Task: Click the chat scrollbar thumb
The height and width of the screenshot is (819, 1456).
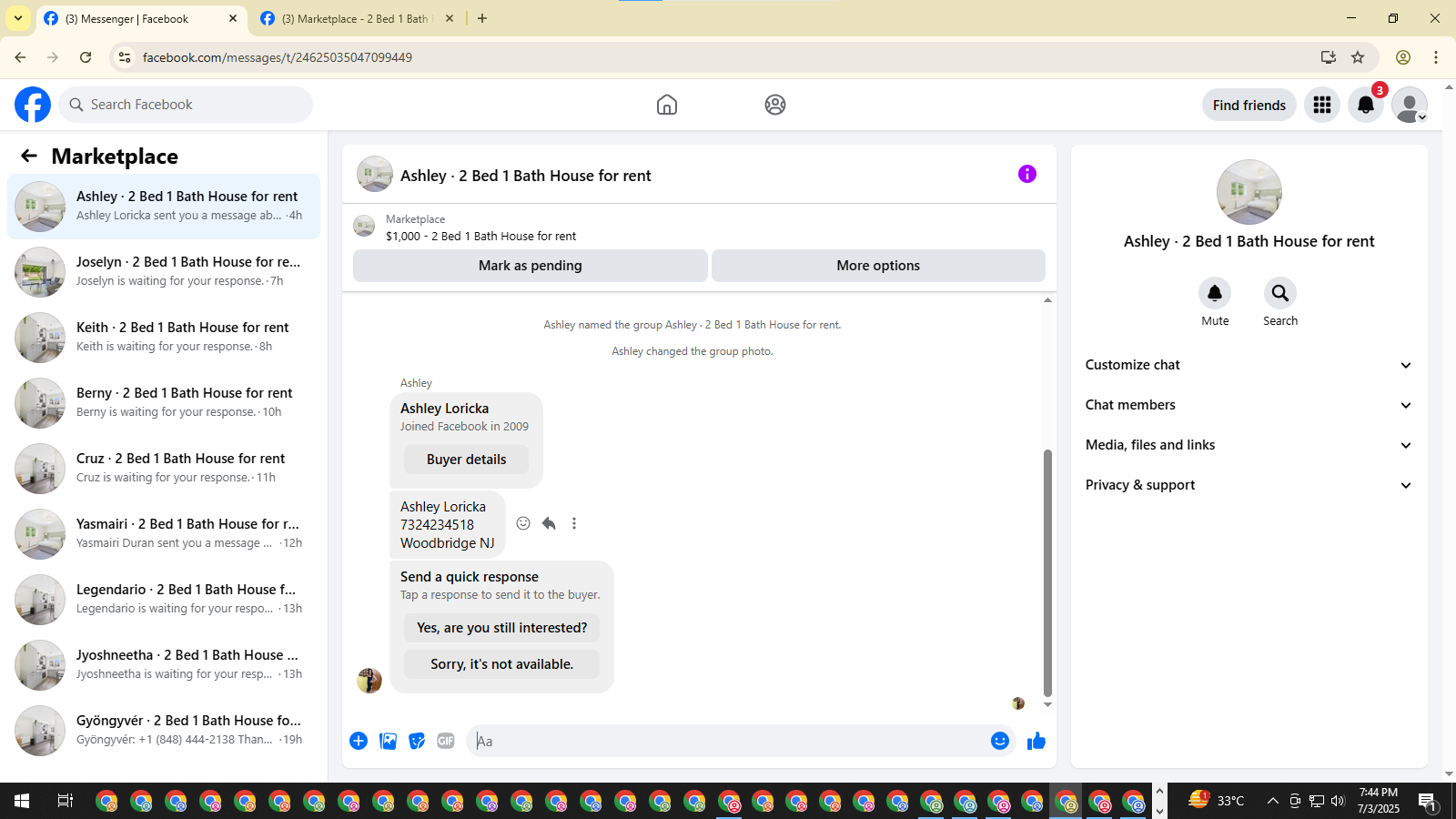Action: (x=1047, y=573)
